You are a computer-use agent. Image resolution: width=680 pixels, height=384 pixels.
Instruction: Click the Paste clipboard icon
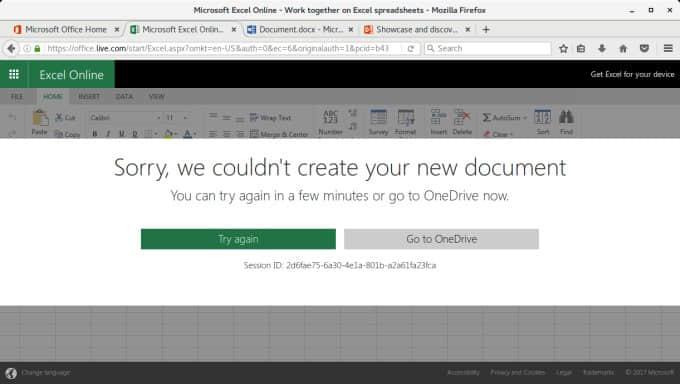pos(40,118)
